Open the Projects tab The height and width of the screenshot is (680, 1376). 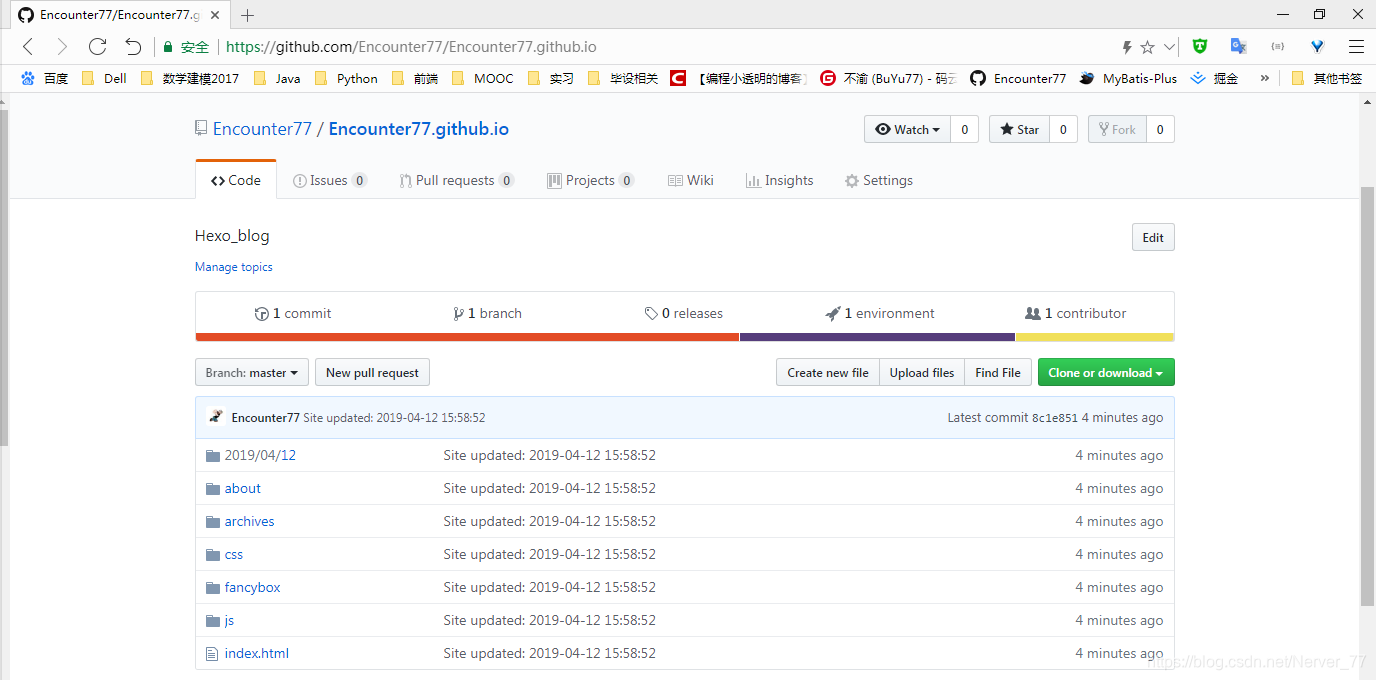(x=590, y=180)
